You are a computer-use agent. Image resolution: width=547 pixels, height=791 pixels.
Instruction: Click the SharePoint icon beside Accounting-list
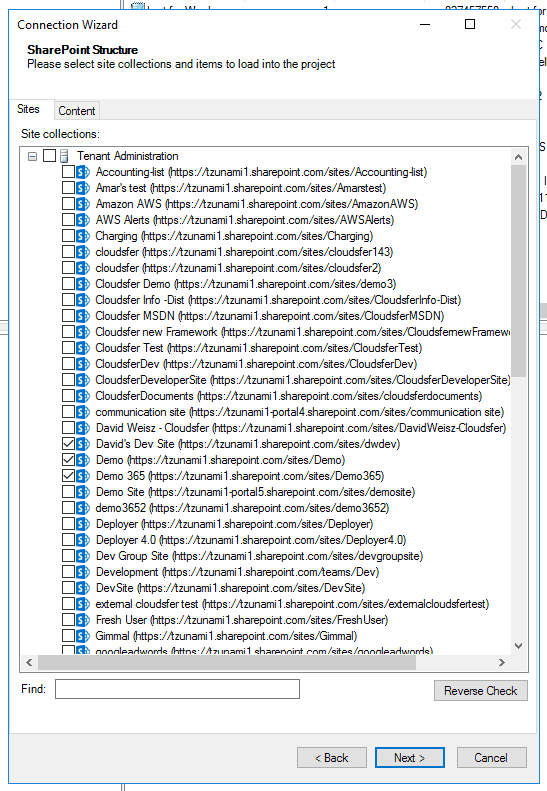[x=83, y=172]
